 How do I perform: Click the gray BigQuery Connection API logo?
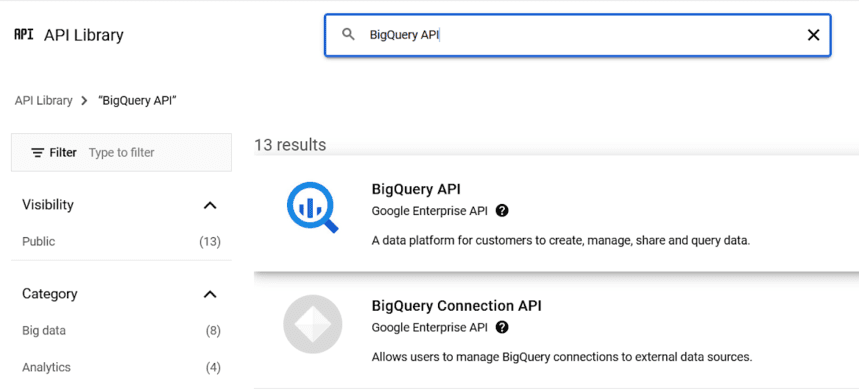[x=313, y=324]
